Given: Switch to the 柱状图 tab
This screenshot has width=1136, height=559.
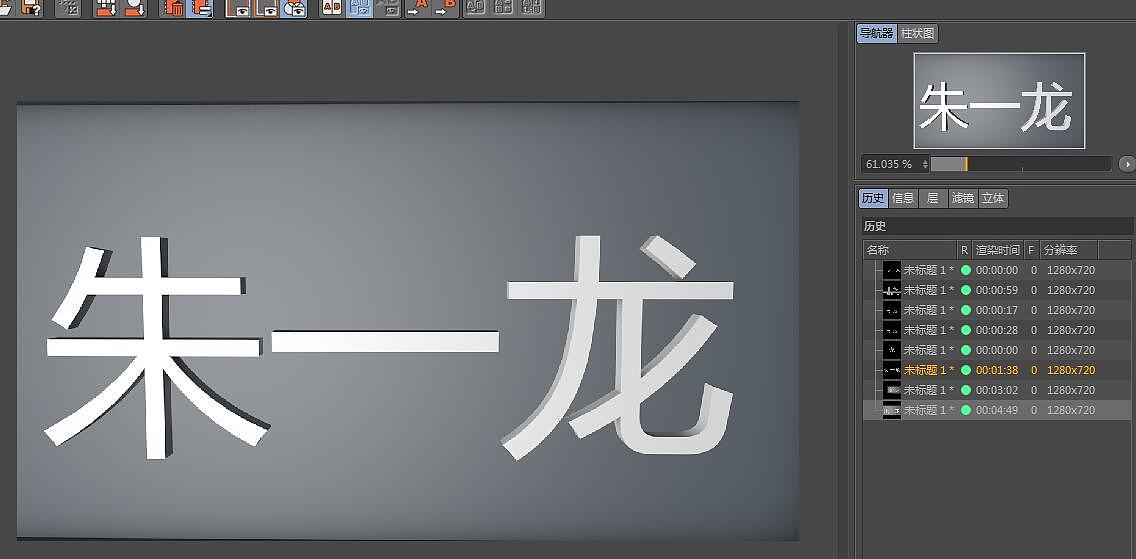Looking at the screenshot, I should coord(918,33).
